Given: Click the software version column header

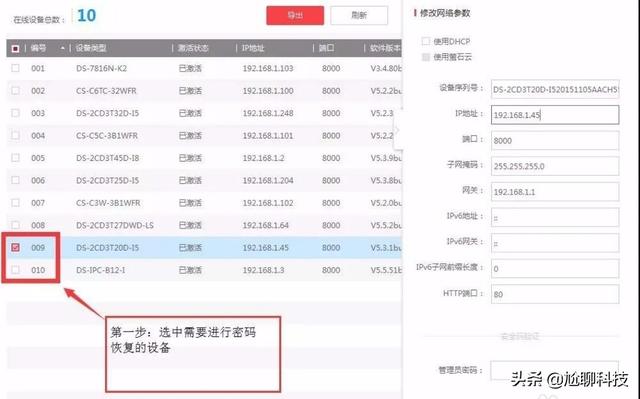Looking at the screenshot, I should pyautogui.click(x=385, y=48).
